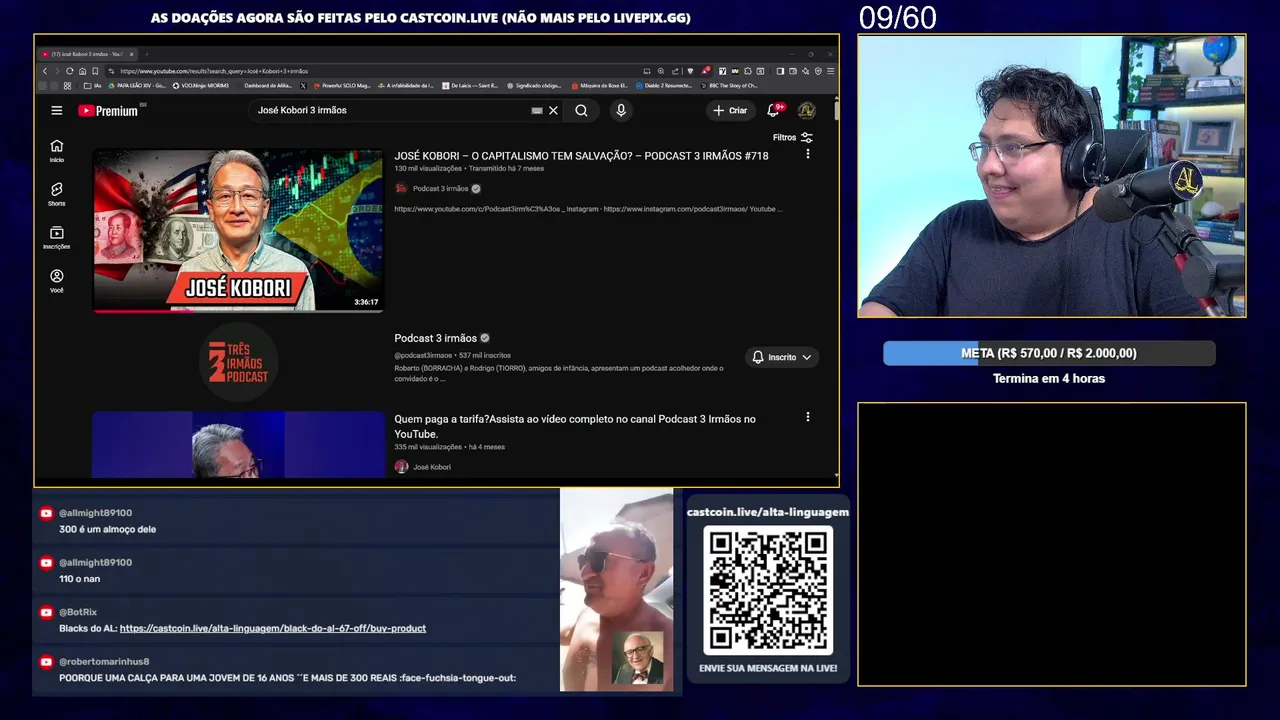Open Três Irmãos Podcast channel logo
Viewport: 1280px width, 720px height.
coord(238,362)
